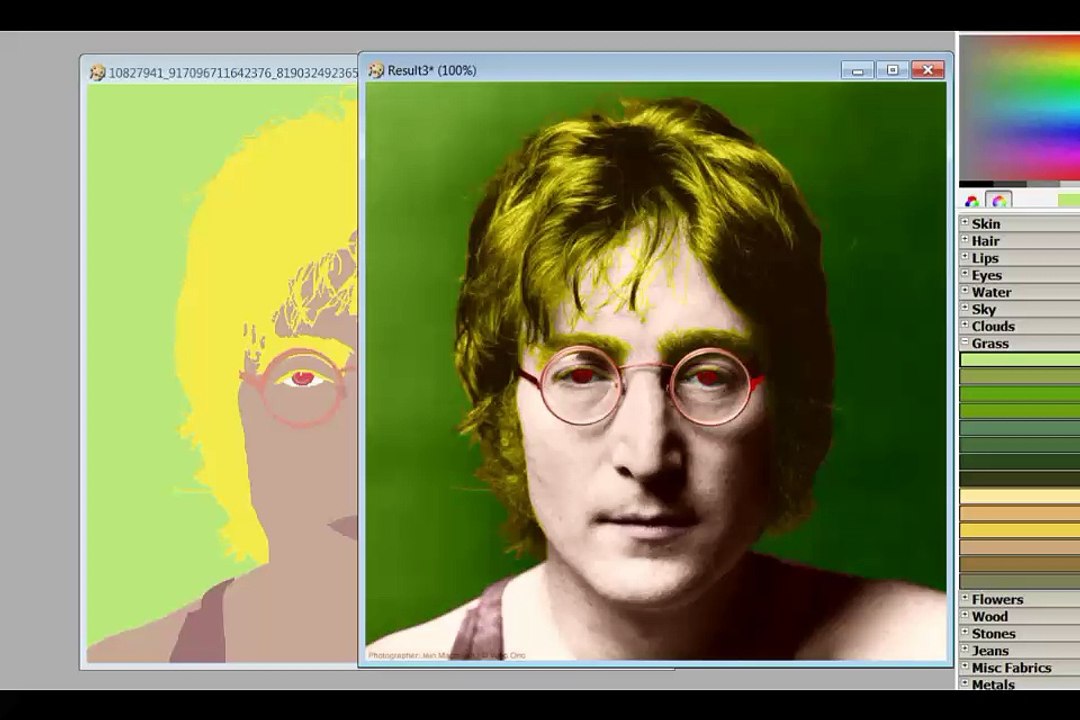Minimize the Result3 window
This screenshot has width=1080, height=720.
pos(858,70)
